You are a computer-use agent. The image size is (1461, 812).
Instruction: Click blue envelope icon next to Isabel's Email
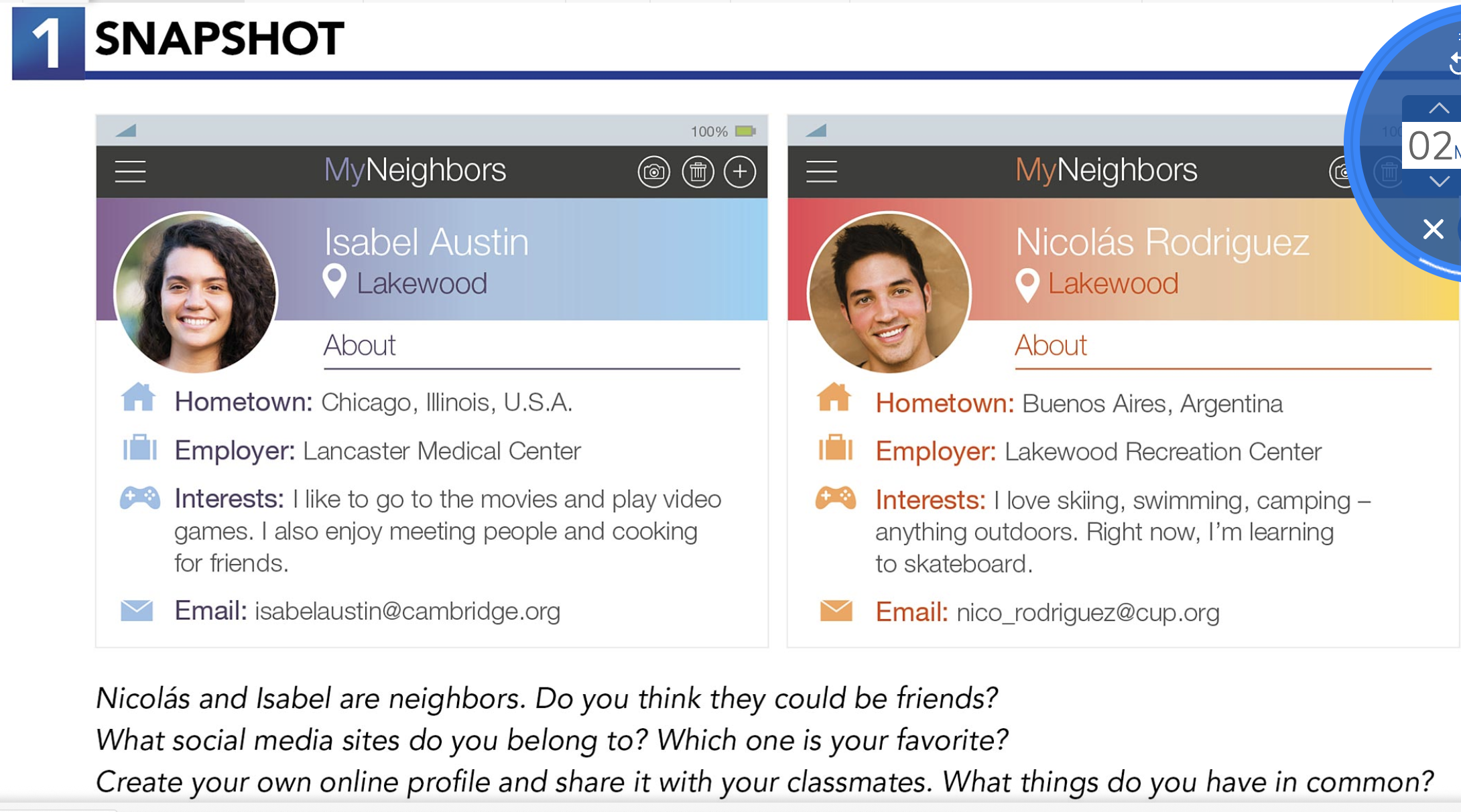point(137,610)
